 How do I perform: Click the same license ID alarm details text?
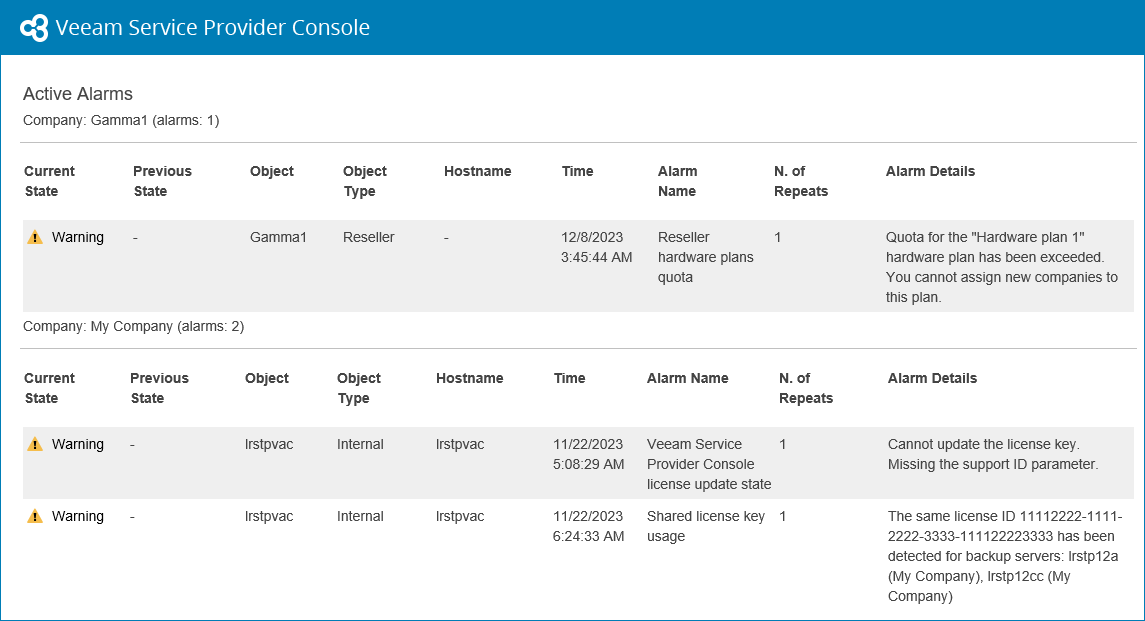click(x=1004, y=556)
